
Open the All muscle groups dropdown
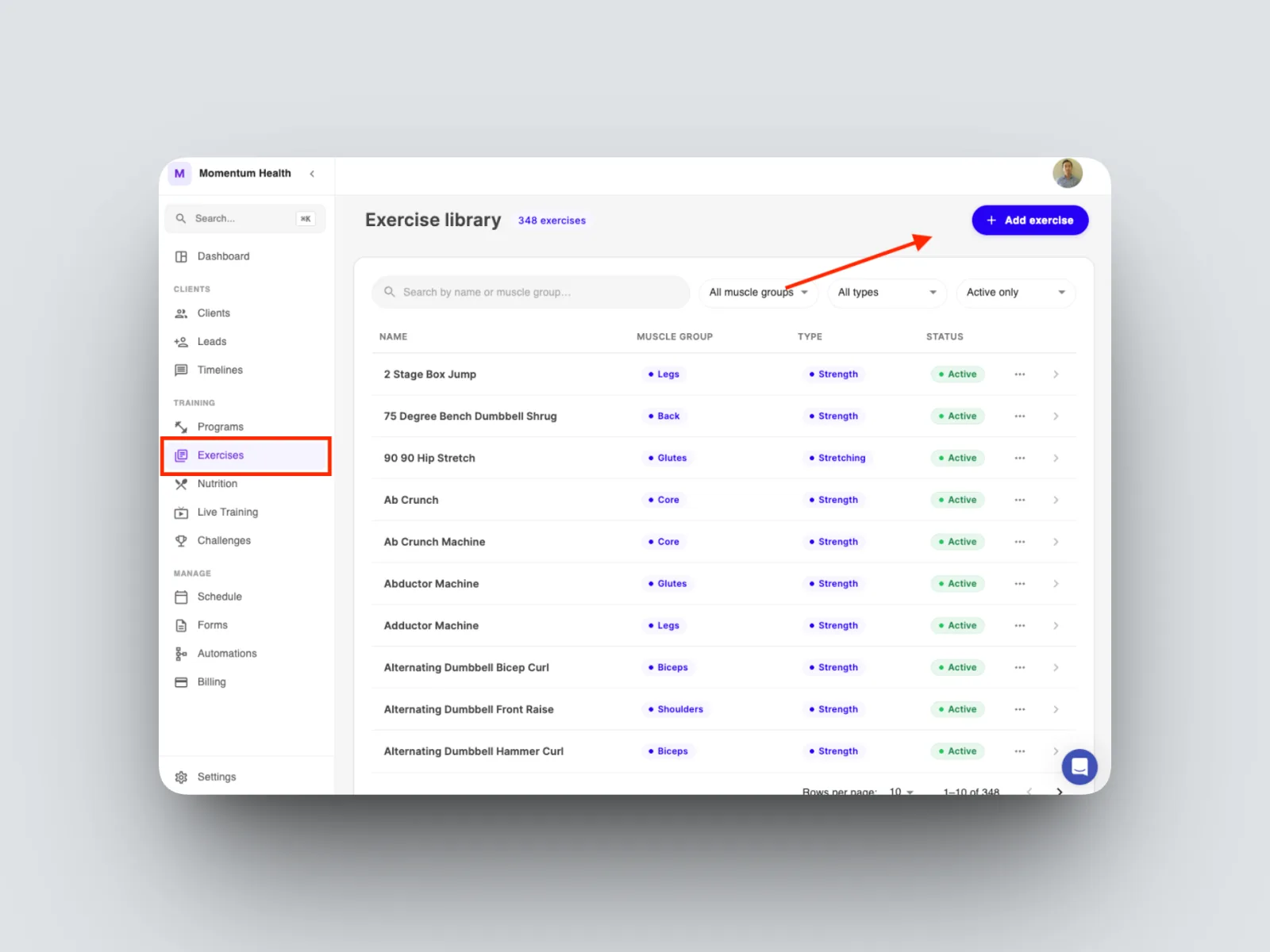[x=759, y=293]
